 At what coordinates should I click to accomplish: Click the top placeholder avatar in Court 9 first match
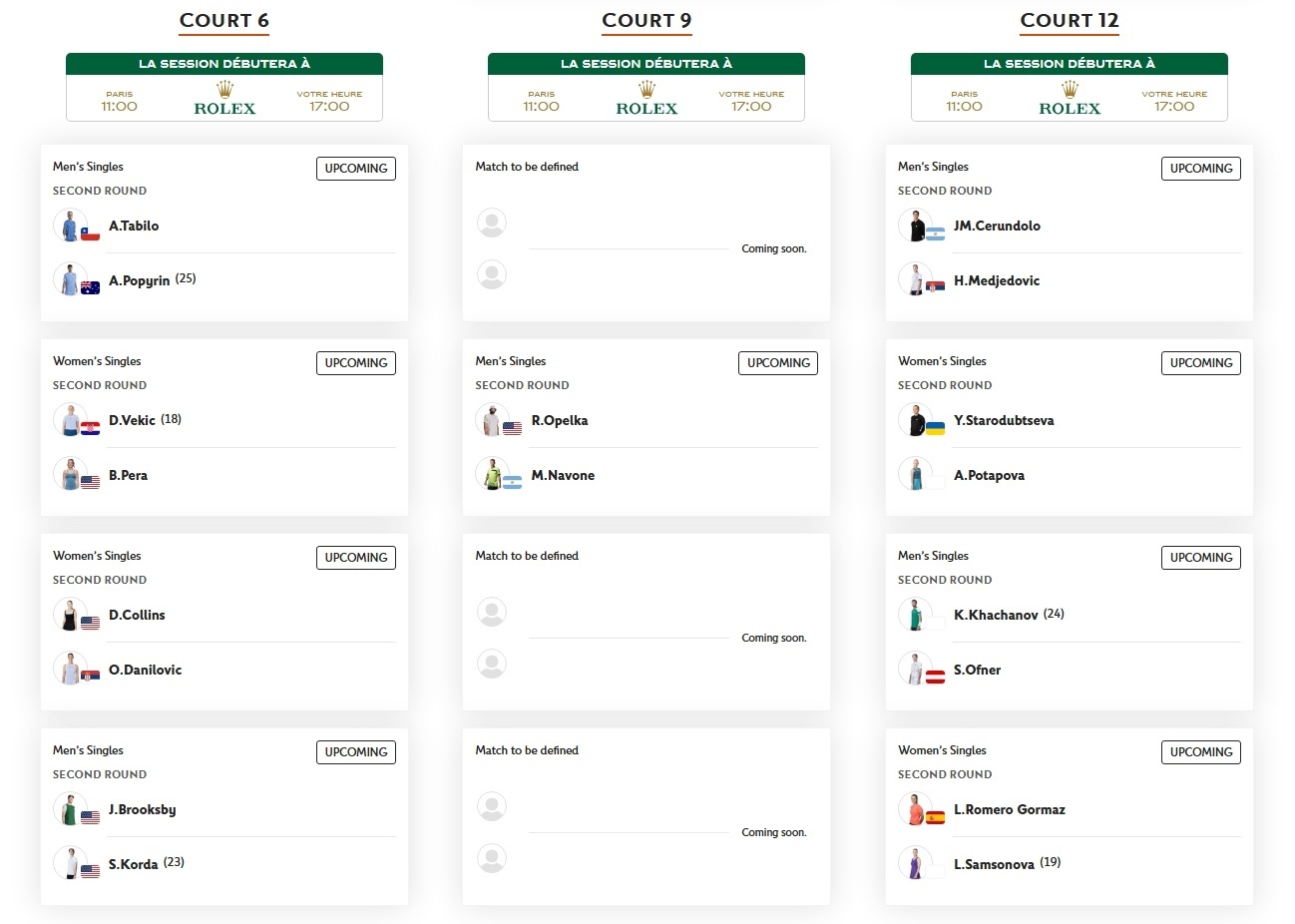tap(492, 223)
